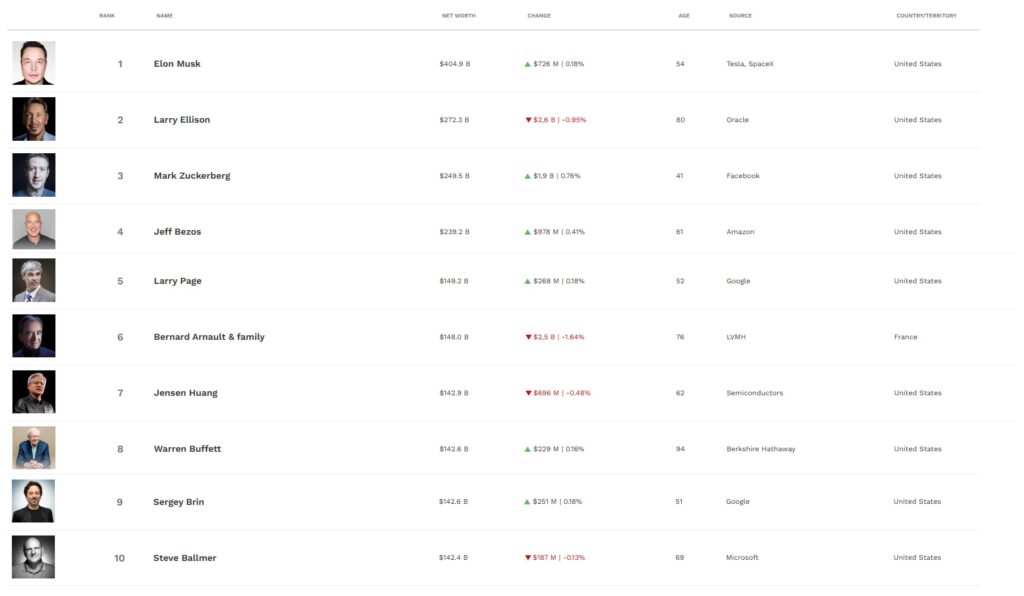Open the Warren Buffett name link

pyautogui.click(x=187, y=449)
